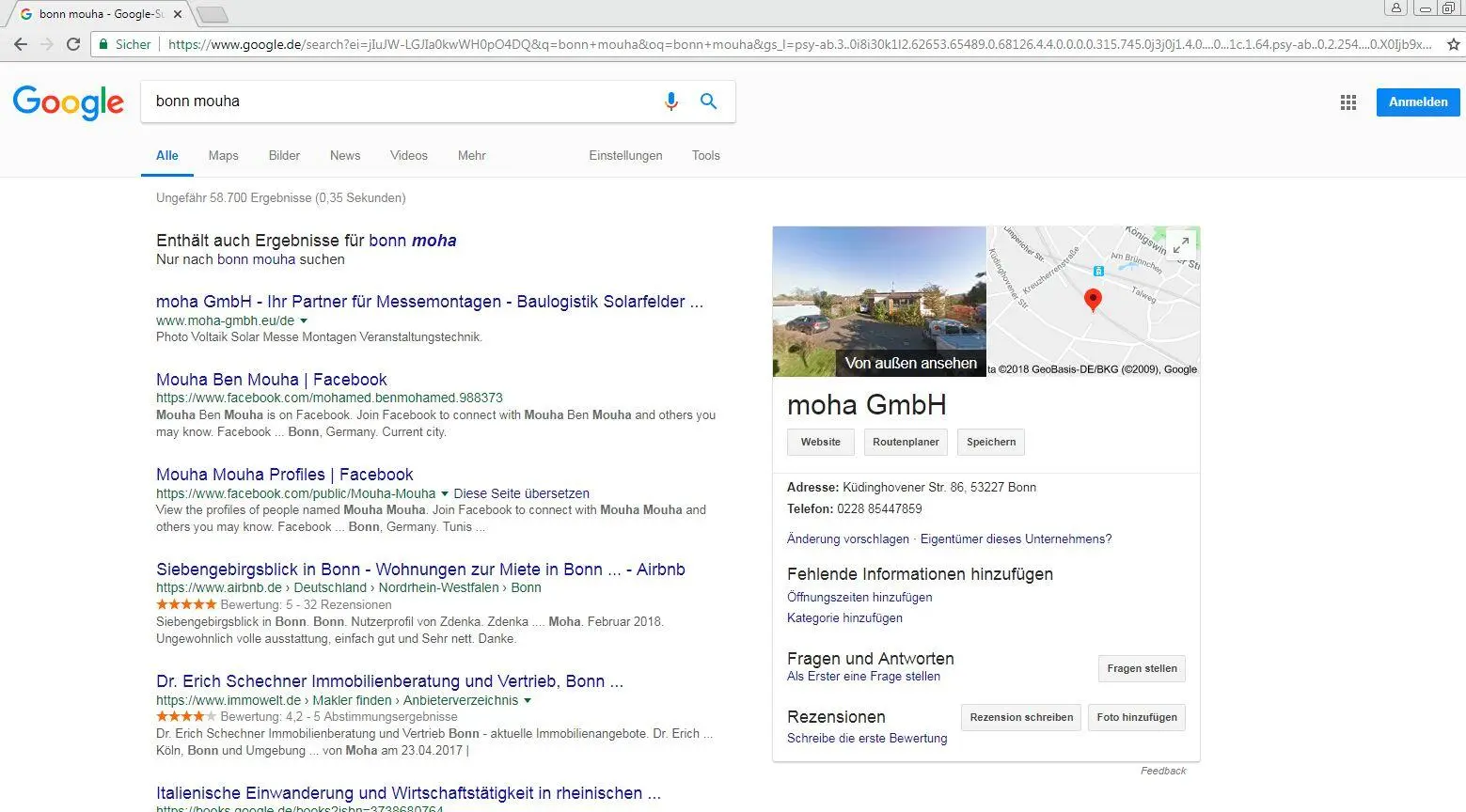Screen dimensions: 1466x812
Task: Click the browser forward arrow
Action: pyautogui.click(x=47, y=44)
